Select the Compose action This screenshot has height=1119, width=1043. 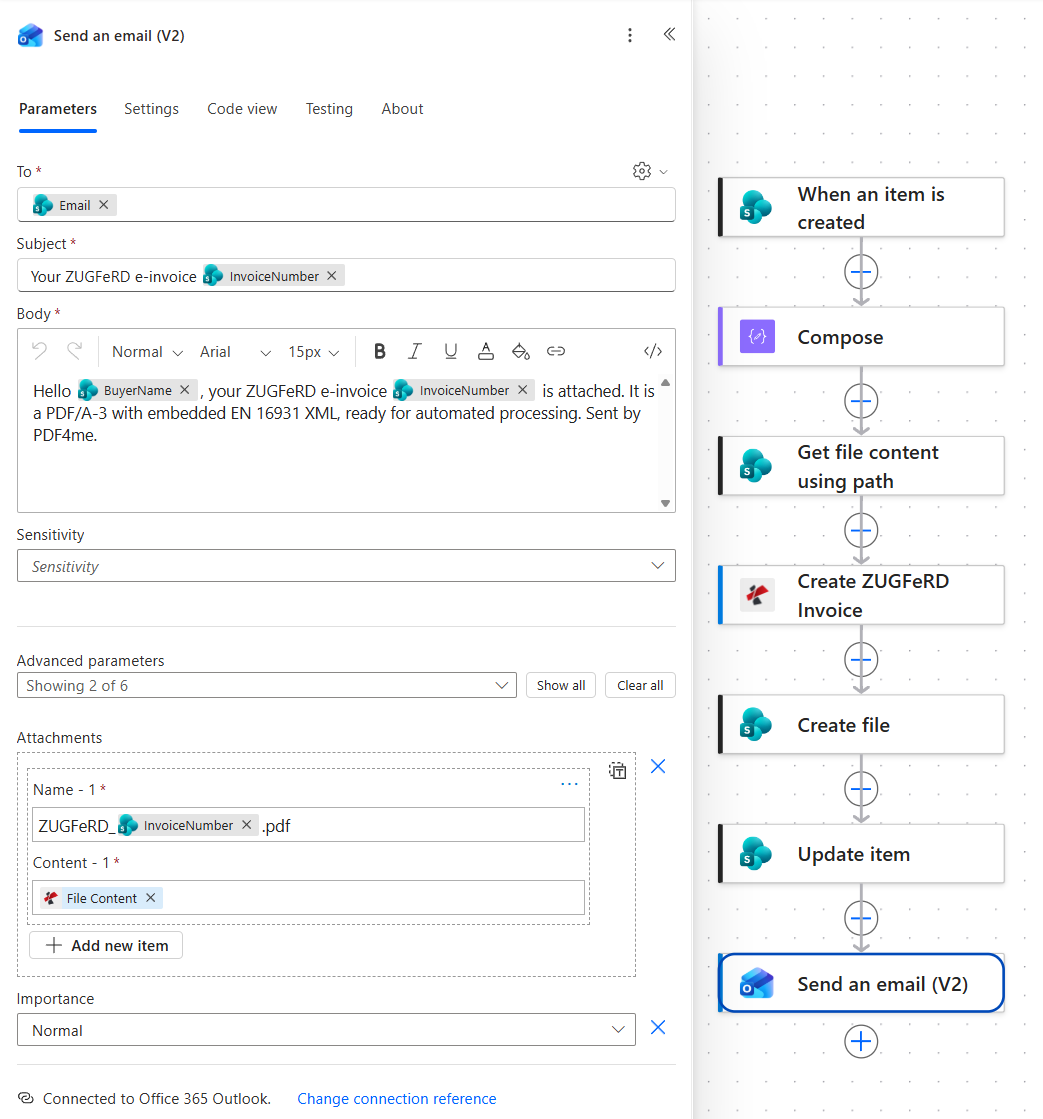click(861, 337)
